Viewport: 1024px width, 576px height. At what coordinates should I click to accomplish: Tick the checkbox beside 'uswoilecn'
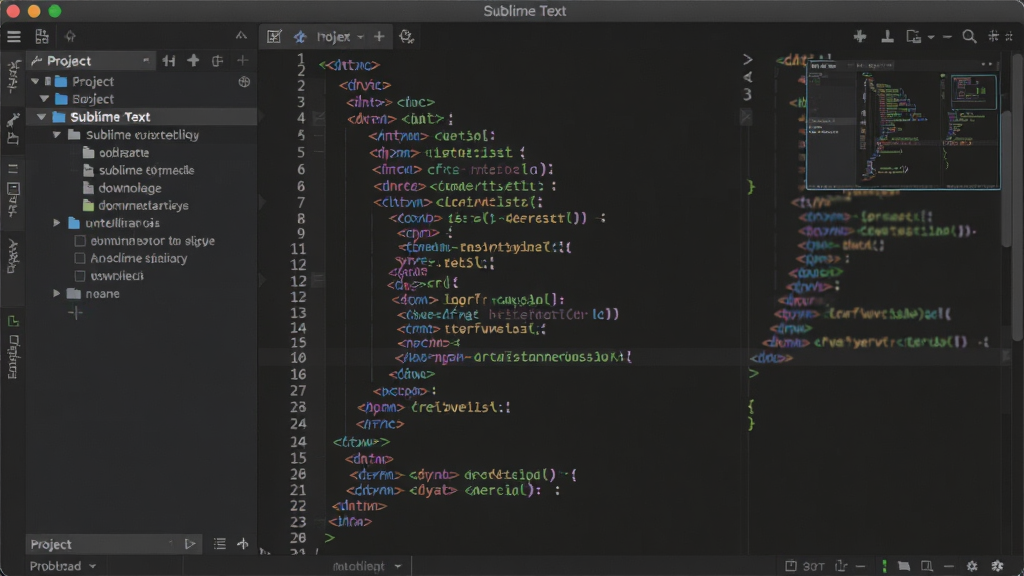[x=80, y=276]
